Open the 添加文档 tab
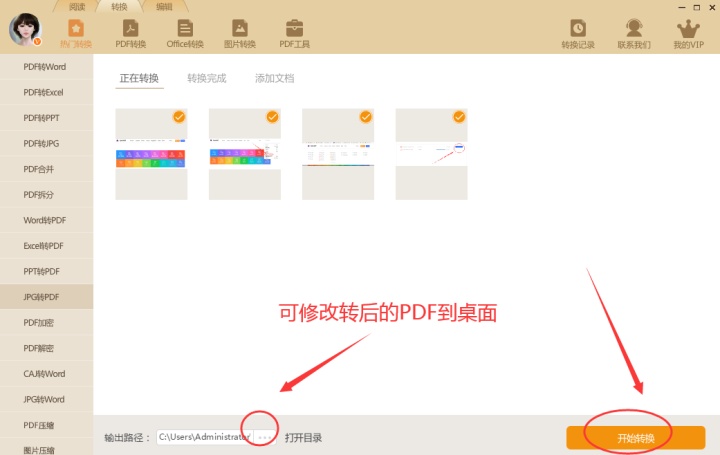Screen dimensions: 720x455 pyautogui.click(x=275, y=79)
